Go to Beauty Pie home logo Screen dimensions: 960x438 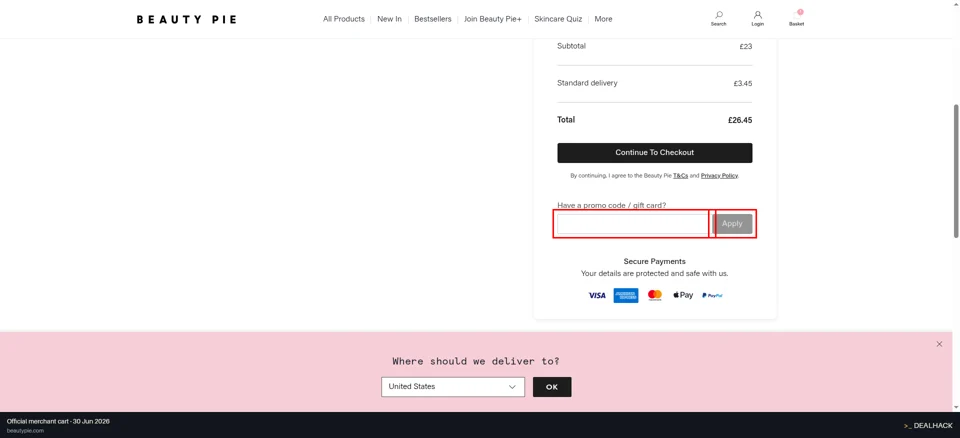click(x=186, y=19)
